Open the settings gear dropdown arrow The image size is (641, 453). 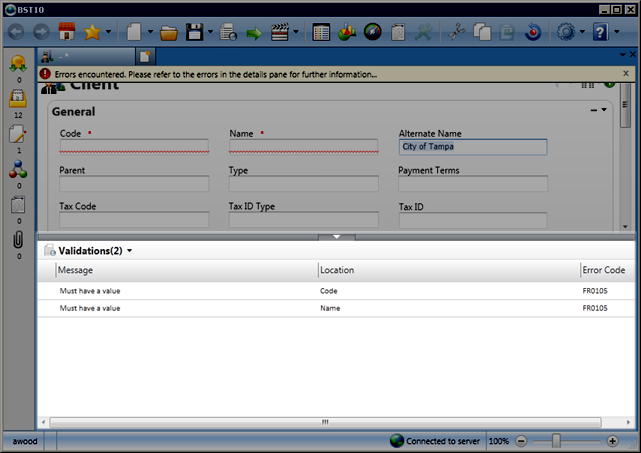[583, 32]
